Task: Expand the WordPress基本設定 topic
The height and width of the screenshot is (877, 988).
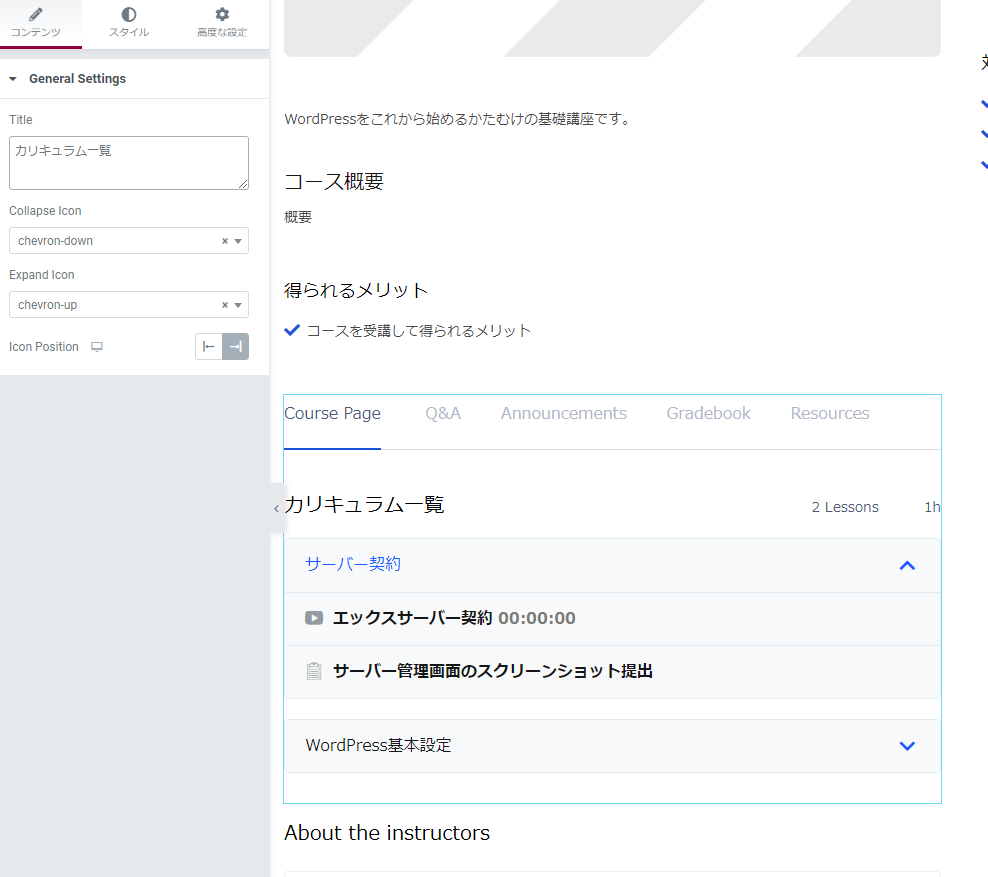Action: tap(907, 746)
